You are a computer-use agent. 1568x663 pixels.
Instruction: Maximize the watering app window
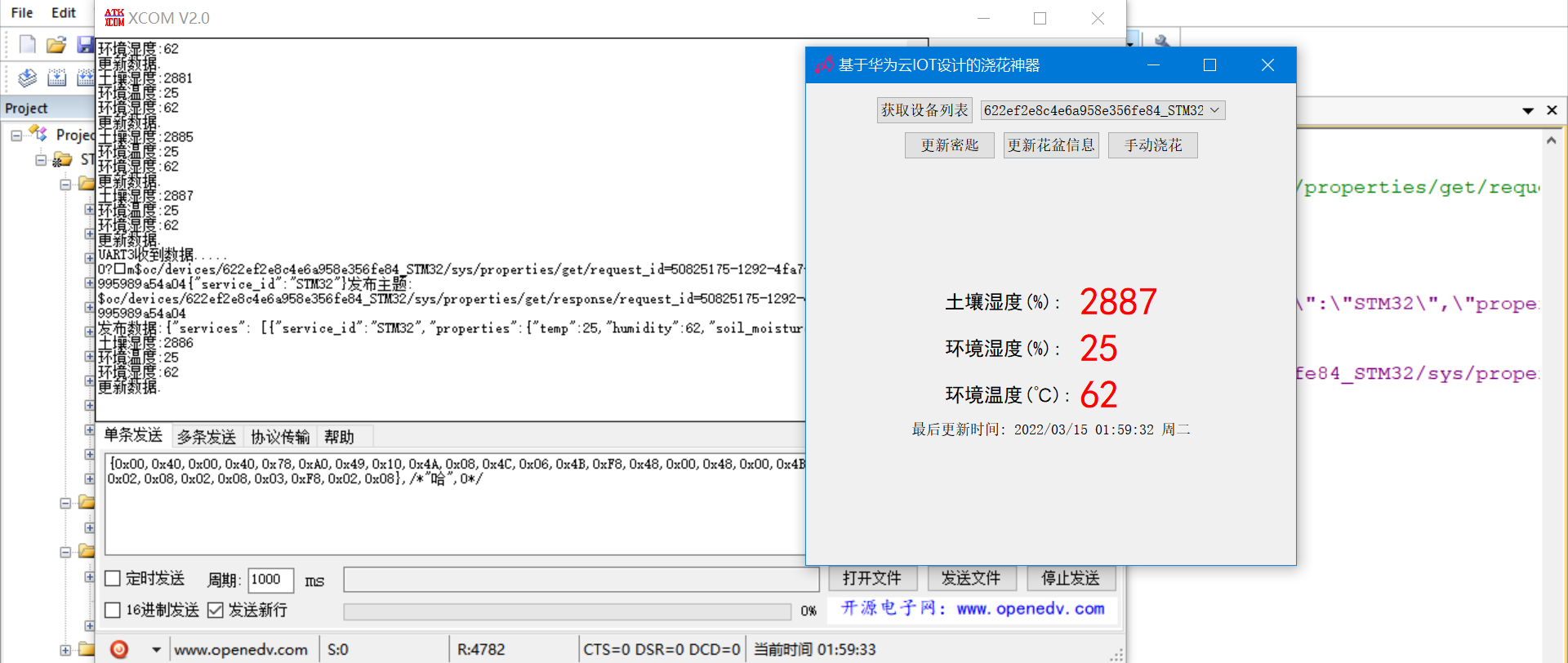pyautogui.click(x=1209, y=65)
